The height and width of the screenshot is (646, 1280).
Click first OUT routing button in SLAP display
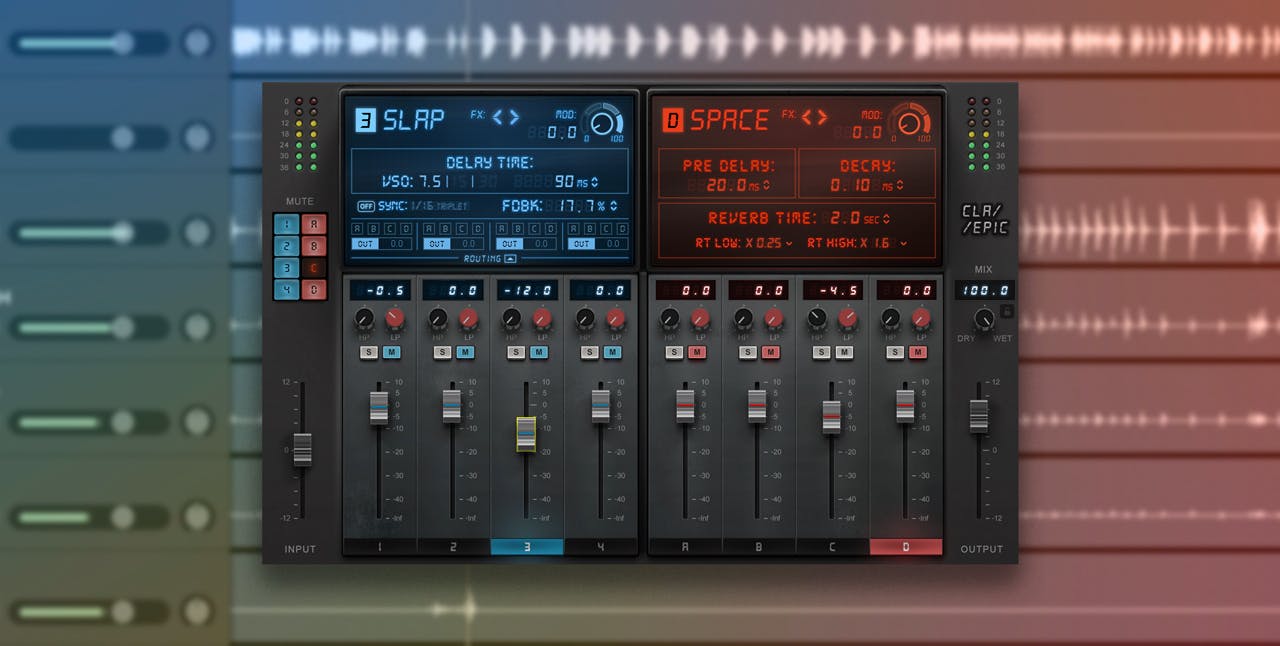click(364, 244)
